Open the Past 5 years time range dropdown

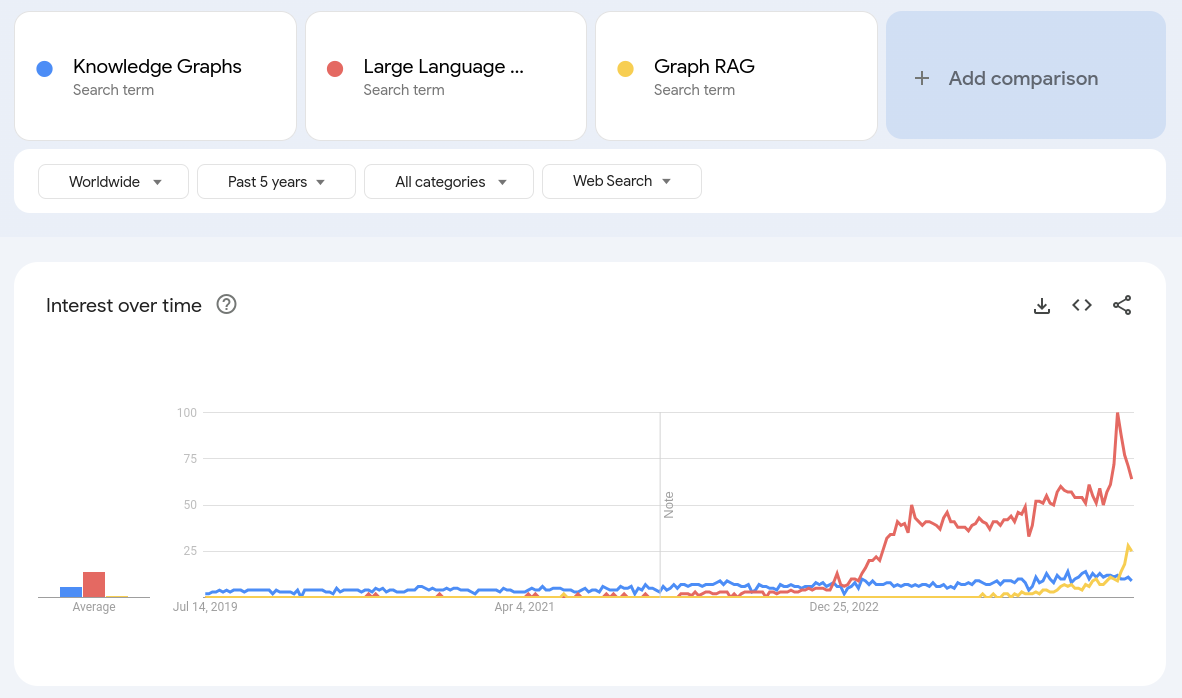click(x=276, y=181)
